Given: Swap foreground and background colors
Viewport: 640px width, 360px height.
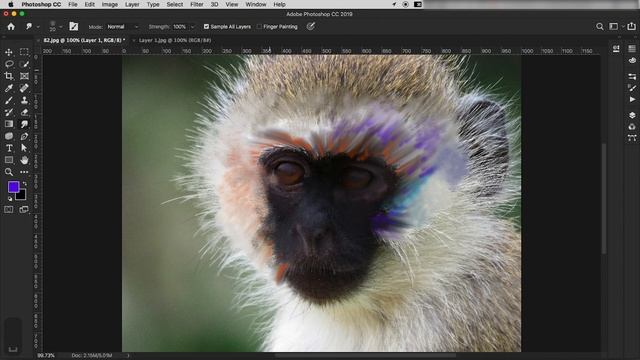Looking at the screenshot, I should [x=24, y=184].
